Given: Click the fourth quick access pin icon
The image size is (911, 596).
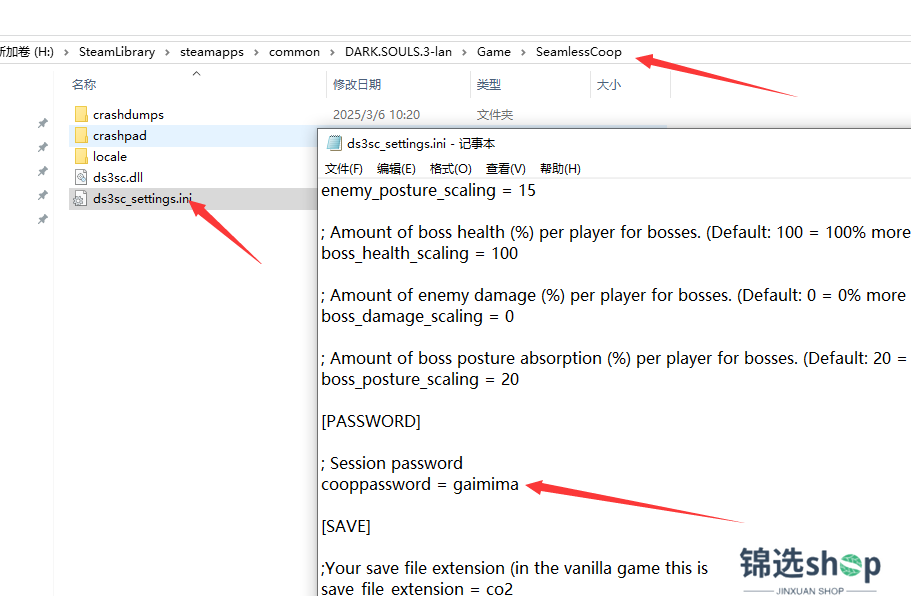Looking at the screenshot, I should click(x=42, y=195).
